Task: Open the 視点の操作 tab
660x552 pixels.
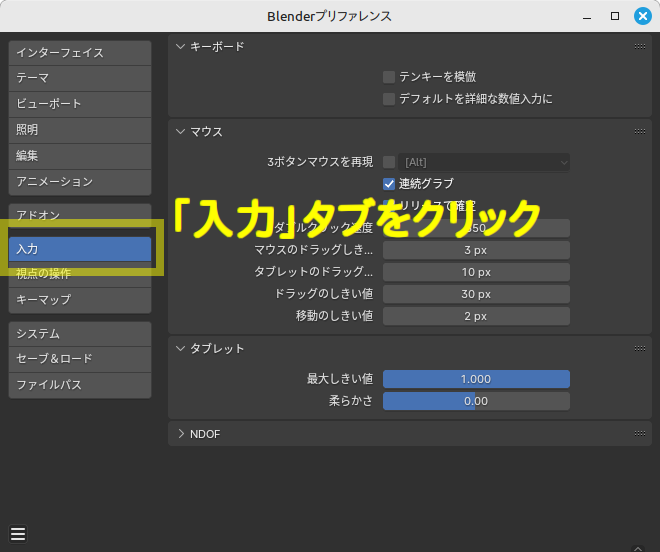Action: (80, 274)
